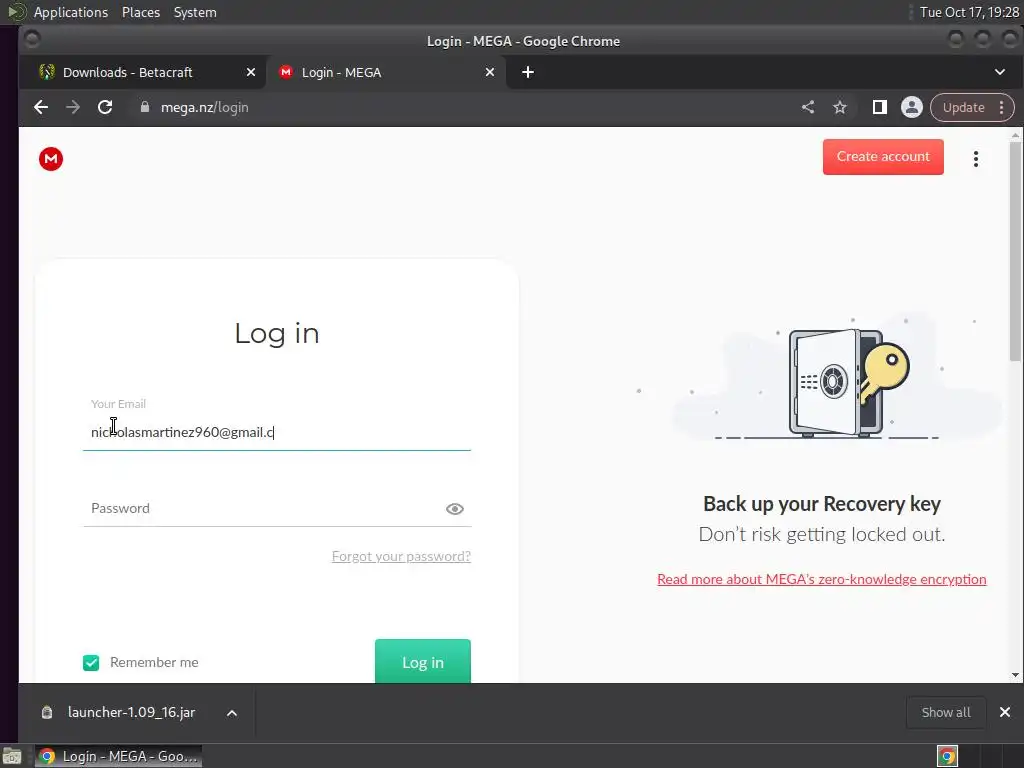Uncheck Remember me checkbox
This screenshot has height=768, width=1024.
click(91, 663)
